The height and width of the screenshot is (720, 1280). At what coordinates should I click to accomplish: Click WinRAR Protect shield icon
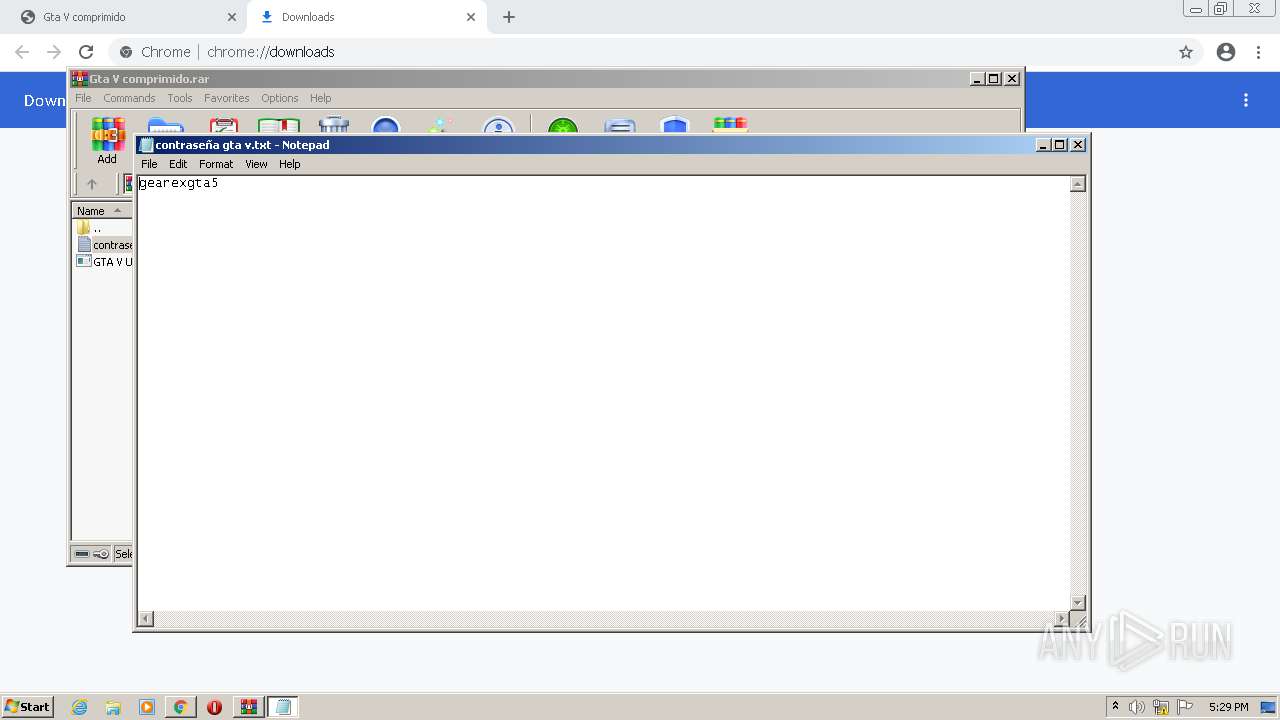(x=675, y=126)
